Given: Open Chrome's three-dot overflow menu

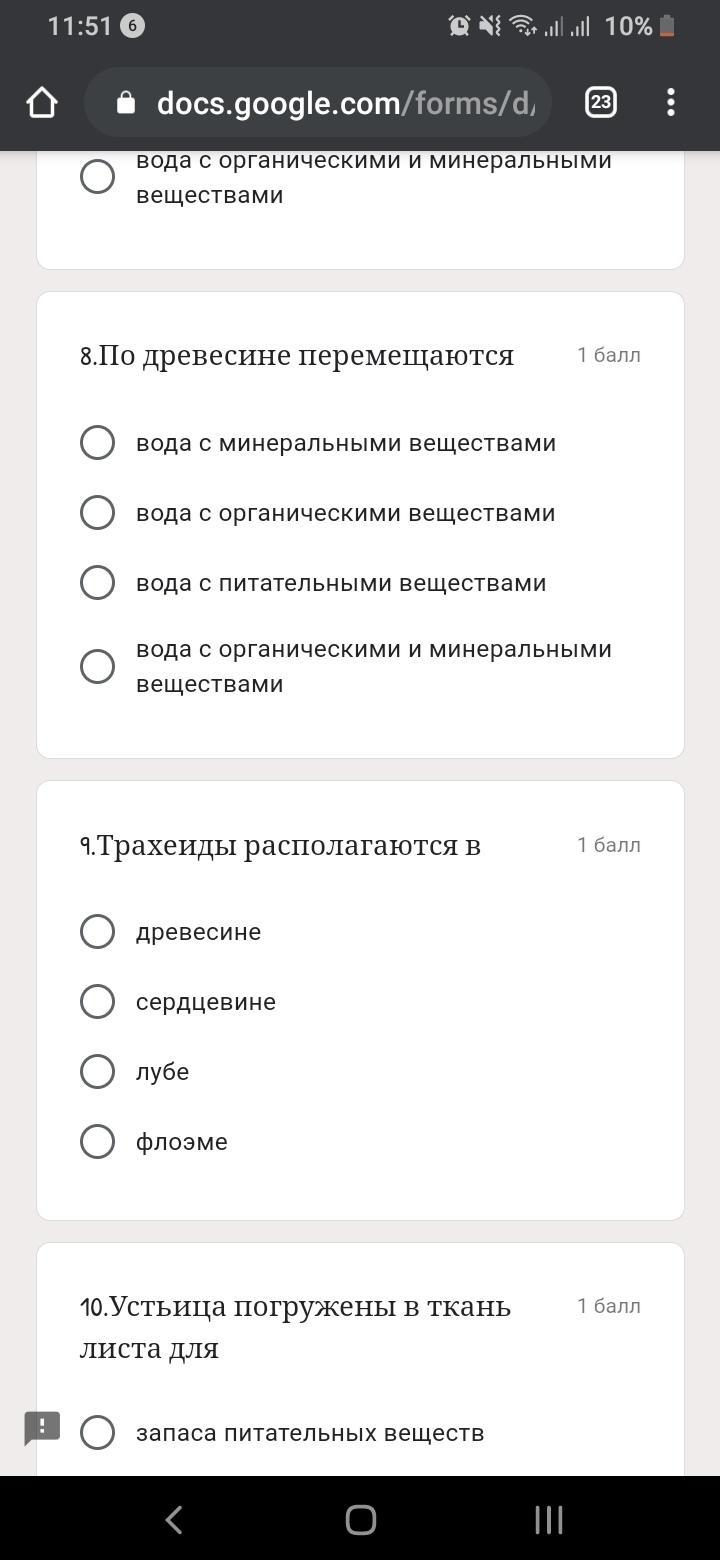Looking at the screenshot, I should click(671, 102).
